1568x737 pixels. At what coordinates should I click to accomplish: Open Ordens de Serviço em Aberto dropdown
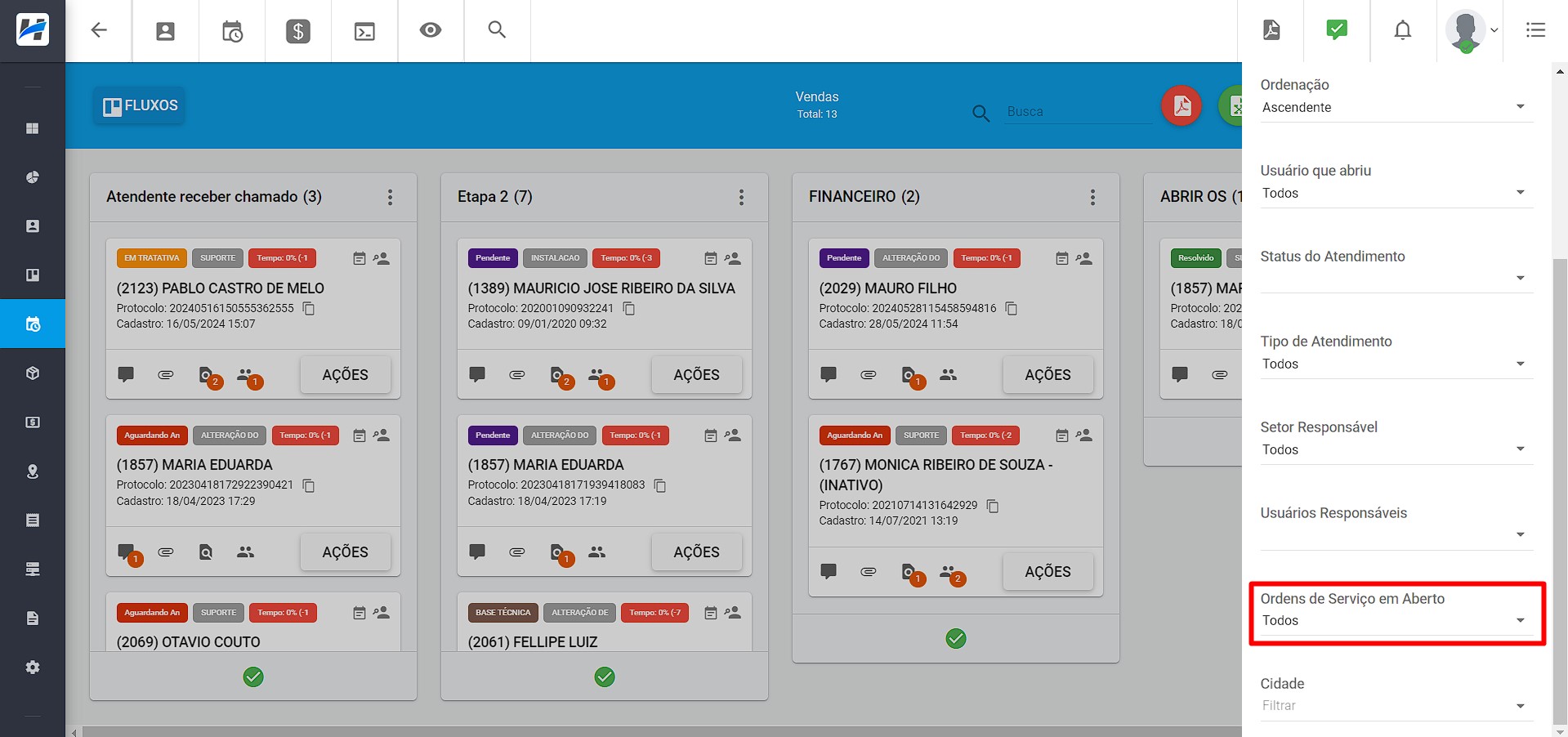(1396, 621)
